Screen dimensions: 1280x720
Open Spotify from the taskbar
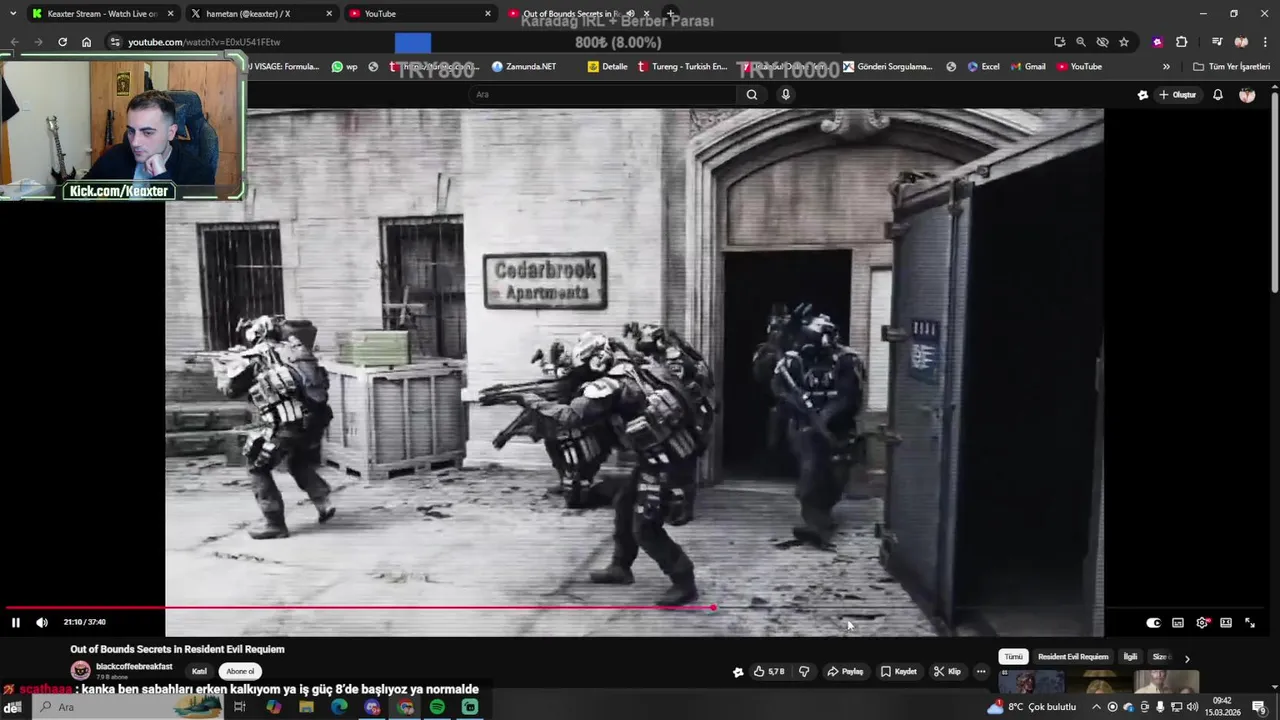click(x=437, y=707)
